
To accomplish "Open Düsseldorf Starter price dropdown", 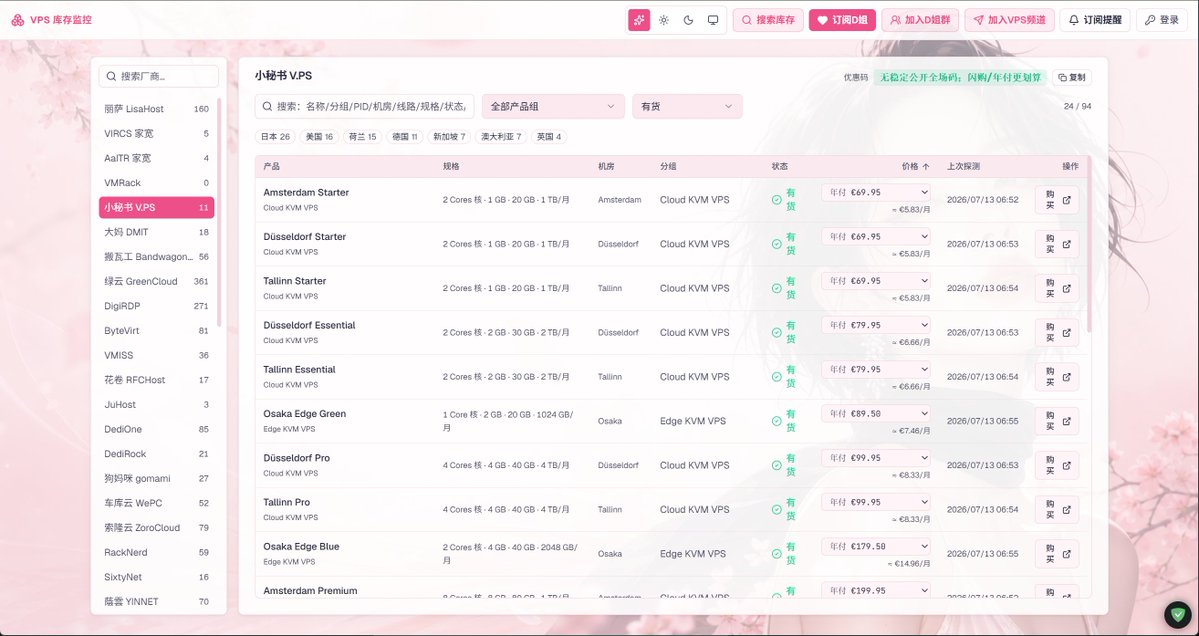I will point(876,236).
